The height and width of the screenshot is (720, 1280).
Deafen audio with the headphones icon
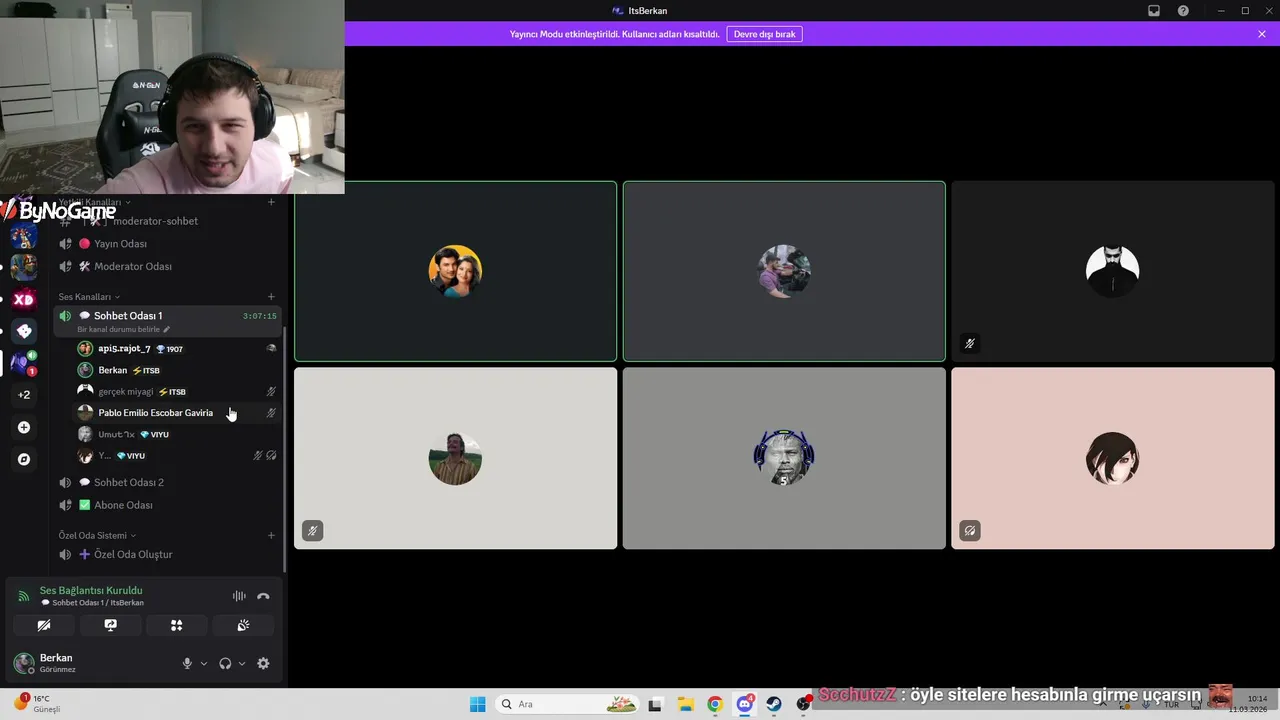[225, 663]
